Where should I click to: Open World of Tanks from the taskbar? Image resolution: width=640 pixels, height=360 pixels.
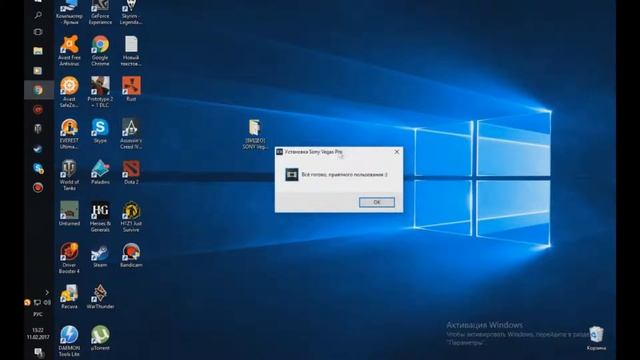tap(38, 129)
